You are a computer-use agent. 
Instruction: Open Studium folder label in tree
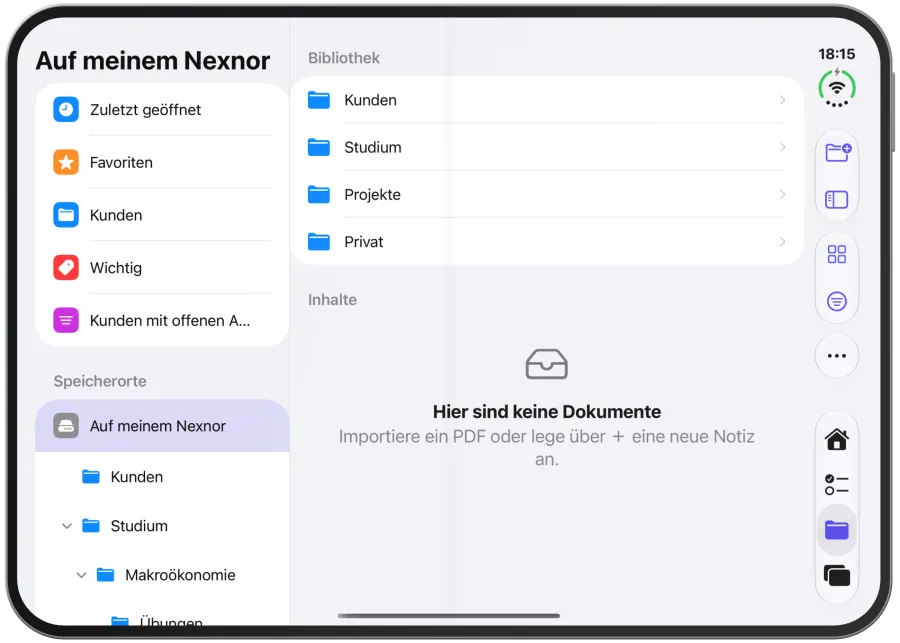pos(139,526)
